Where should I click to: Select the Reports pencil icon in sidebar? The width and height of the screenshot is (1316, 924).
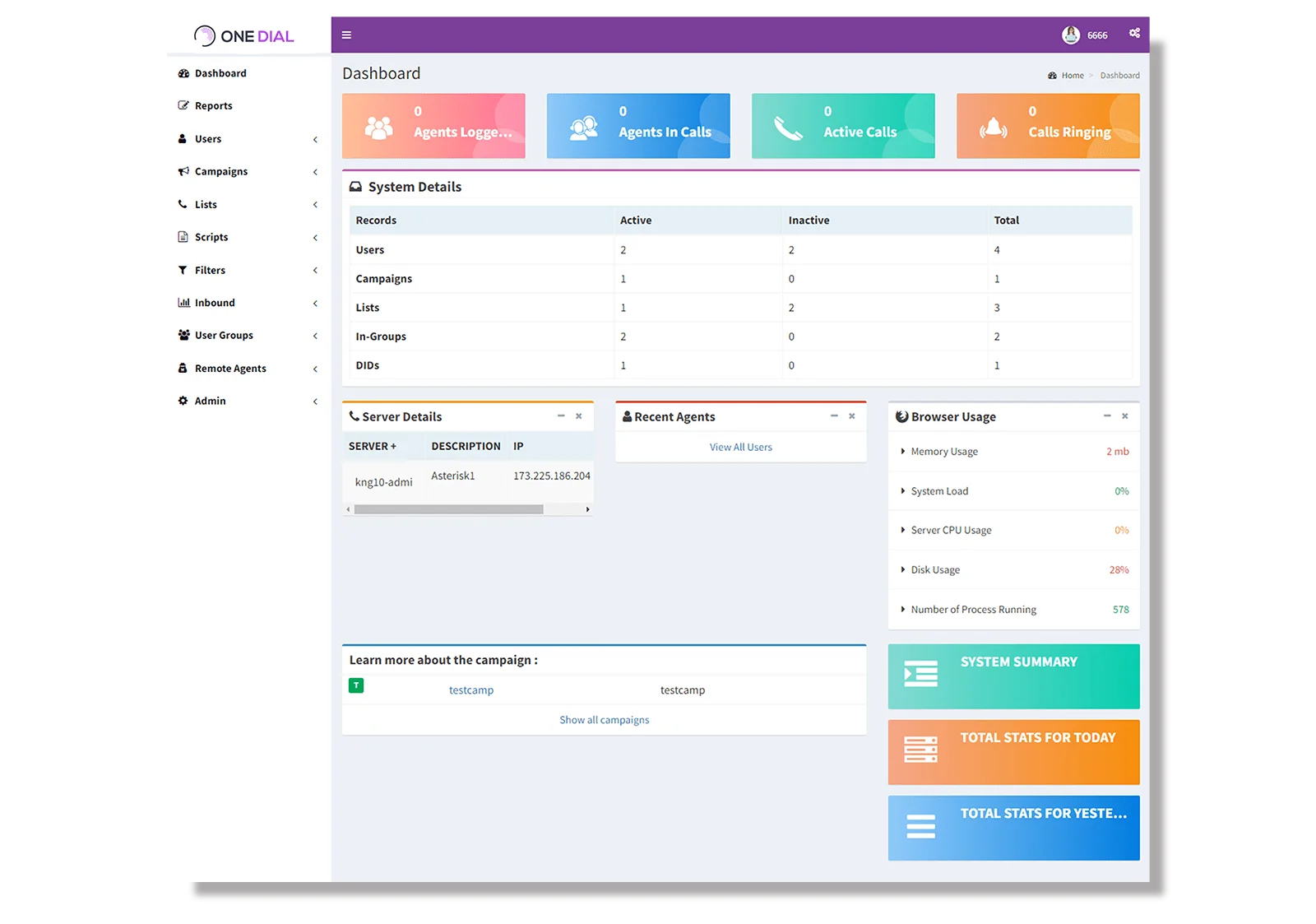[x=183, y=105]
